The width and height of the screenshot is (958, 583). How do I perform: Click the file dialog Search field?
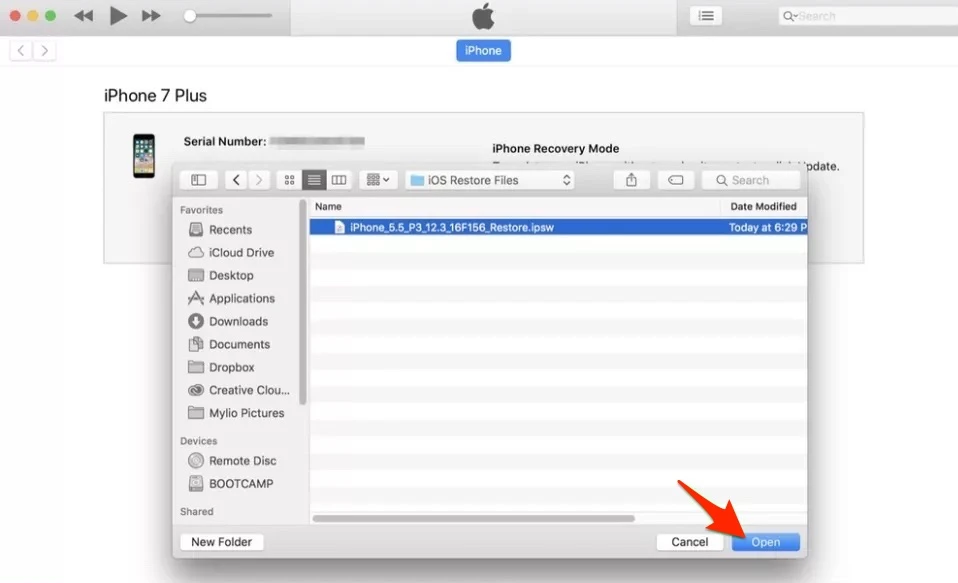(752, 180)
